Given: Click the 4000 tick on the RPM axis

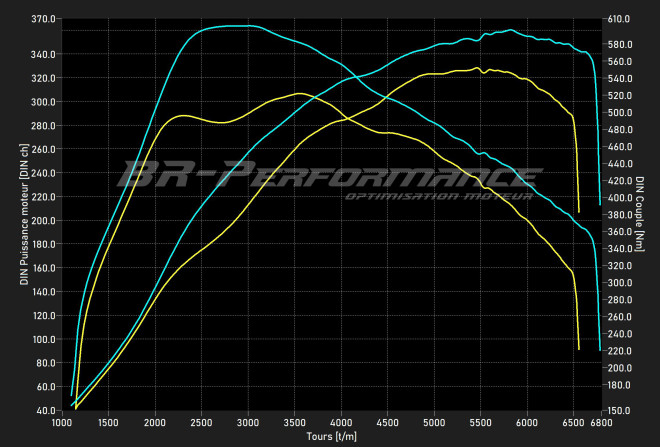Looking at the screenshot, I should (341, 423).
